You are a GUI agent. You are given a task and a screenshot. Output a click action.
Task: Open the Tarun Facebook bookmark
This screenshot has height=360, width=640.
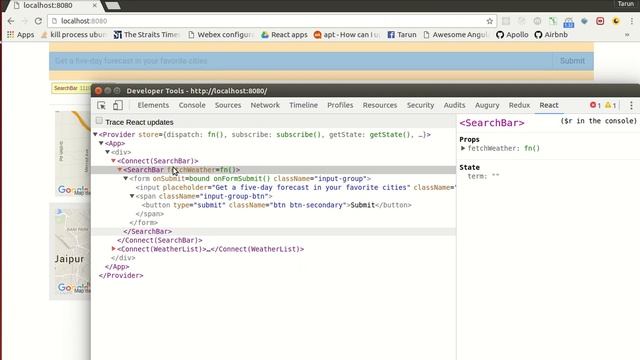402,35
